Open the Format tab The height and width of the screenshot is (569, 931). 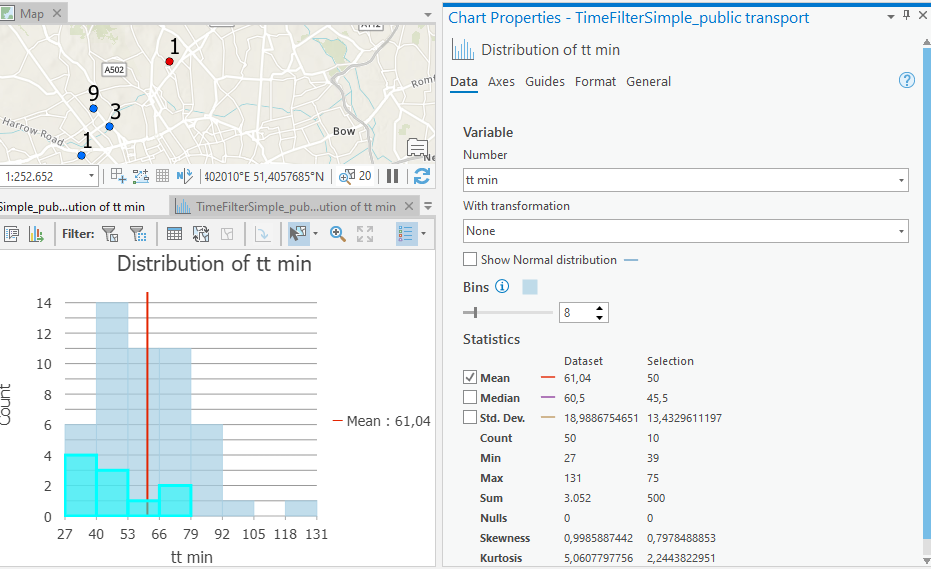[x=595, y=82]
